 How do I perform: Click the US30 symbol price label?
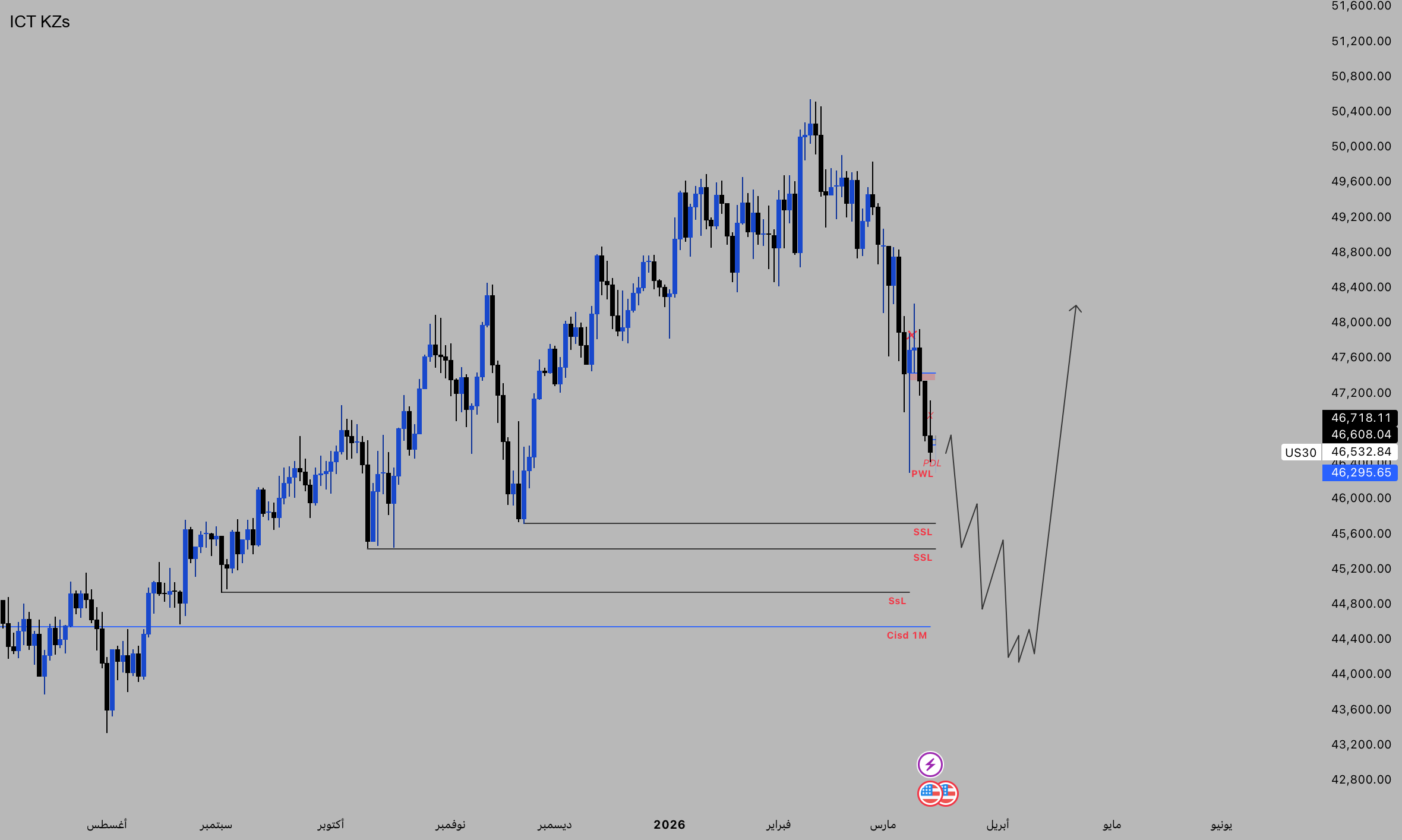[x=1300, y=453]
